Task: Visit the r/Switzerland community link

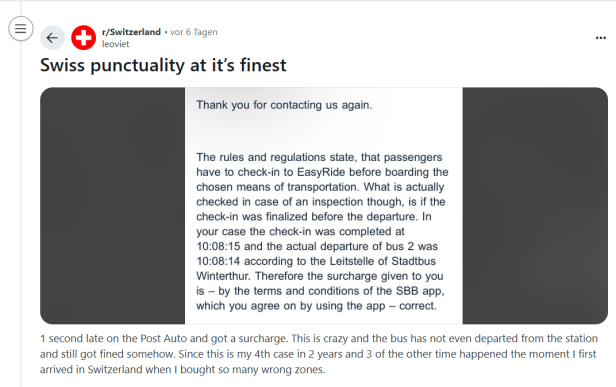Action: tap(131, 32)
